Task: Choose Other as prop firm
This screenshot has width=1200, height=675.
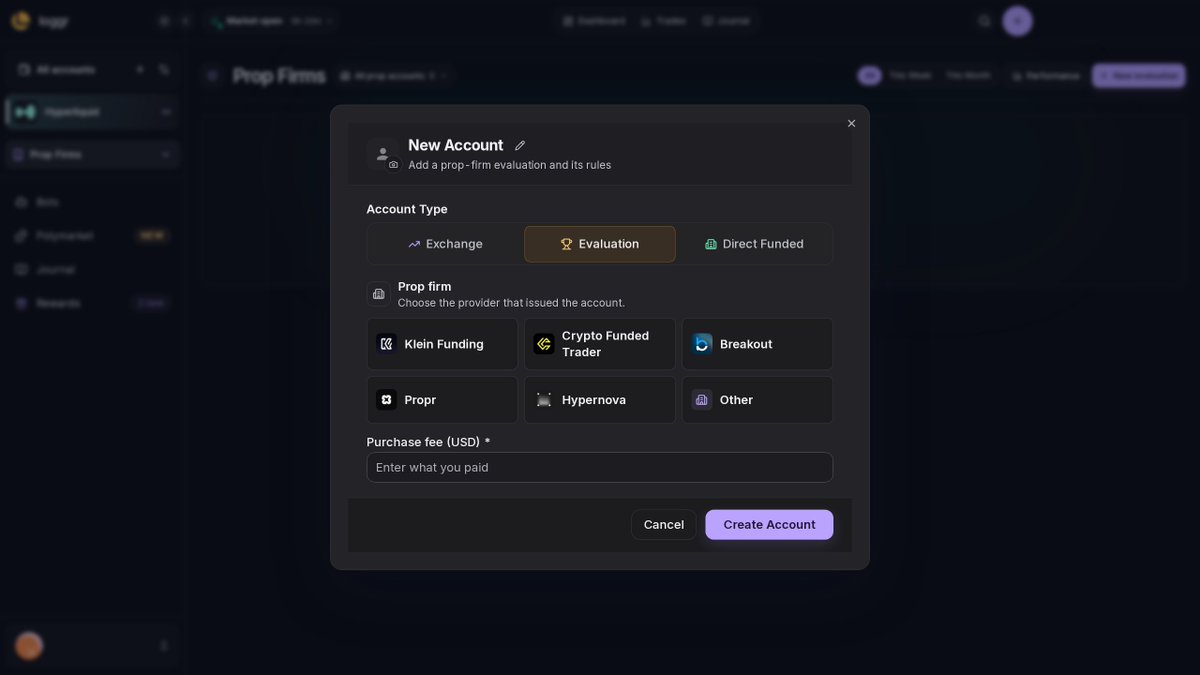Action: [x=757, y=400]
